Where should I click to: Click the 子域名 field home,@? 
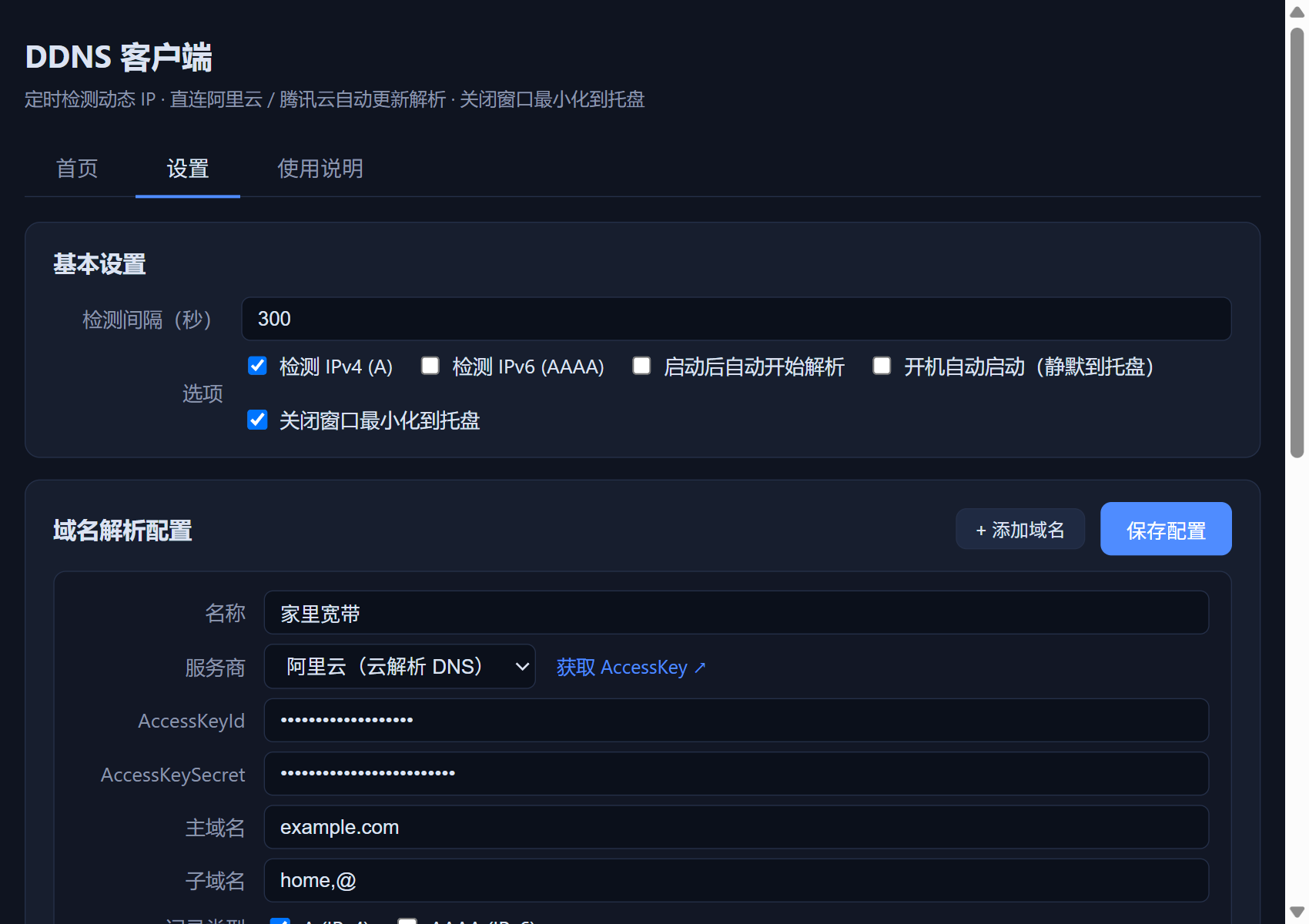point(736,880)
